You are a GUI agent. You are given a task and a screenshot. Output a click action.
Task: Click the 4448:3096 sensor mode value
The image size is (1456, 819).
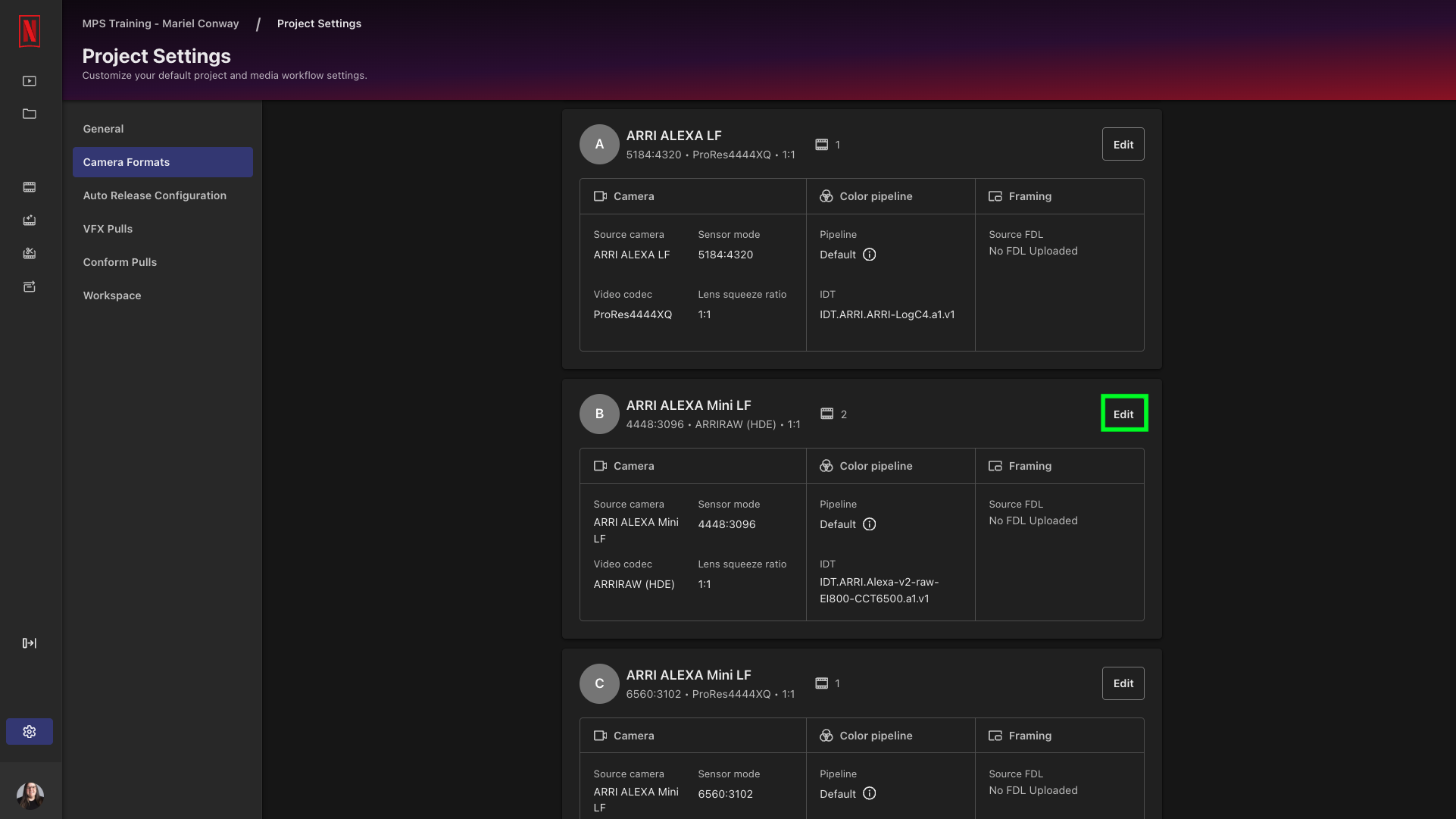coord(726,524)
